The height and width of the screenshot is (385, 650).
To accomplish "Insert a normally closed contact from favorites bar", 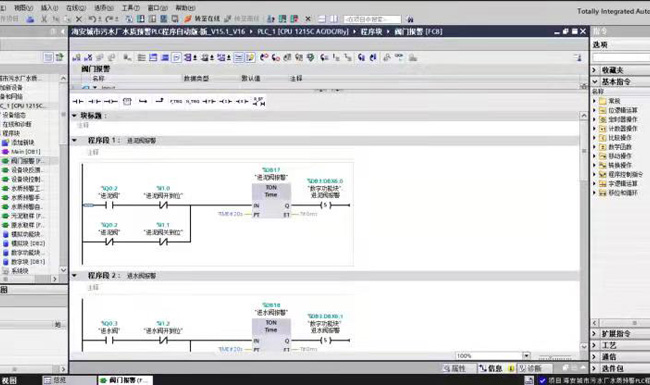I will (95, 102).
